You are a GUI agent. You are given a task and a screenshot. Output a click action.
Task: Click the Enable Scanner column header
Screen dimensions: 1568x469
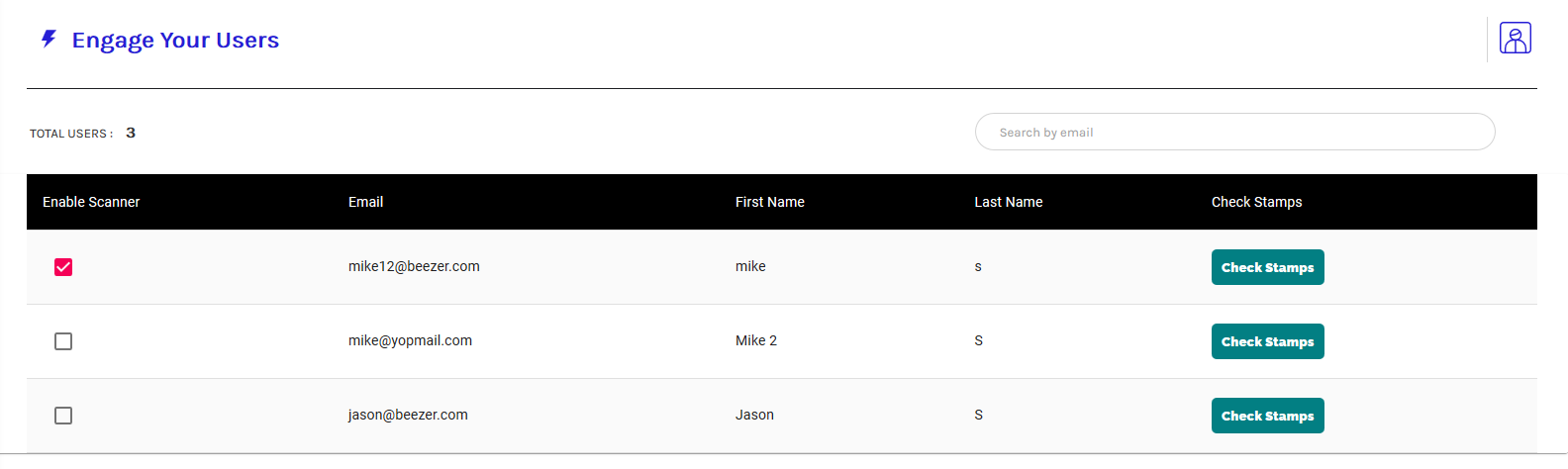tap(91, 202)
